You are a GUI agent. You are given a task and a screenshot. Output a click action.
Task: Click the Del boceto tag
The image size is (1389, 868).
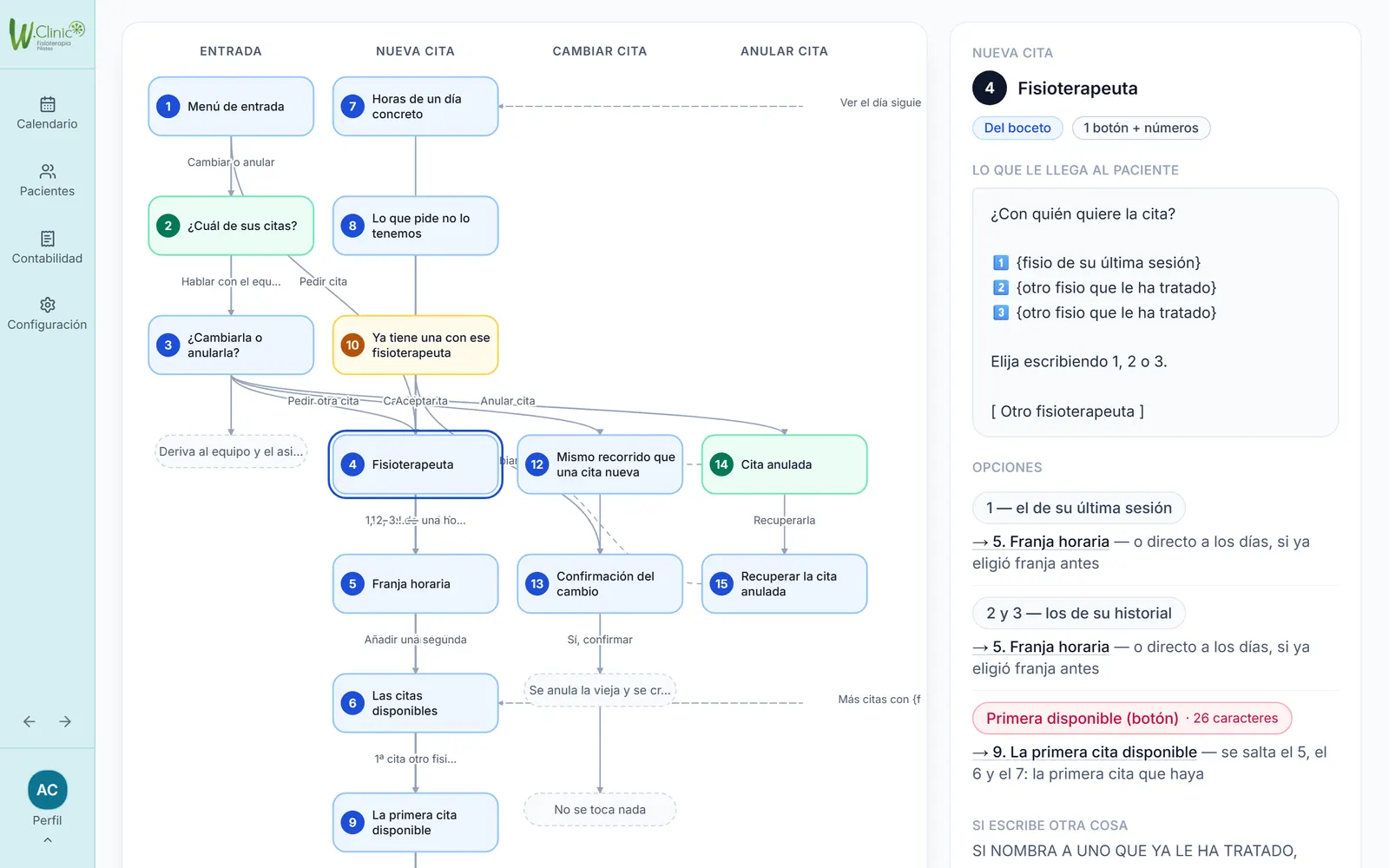click(x=1017, y=128)
